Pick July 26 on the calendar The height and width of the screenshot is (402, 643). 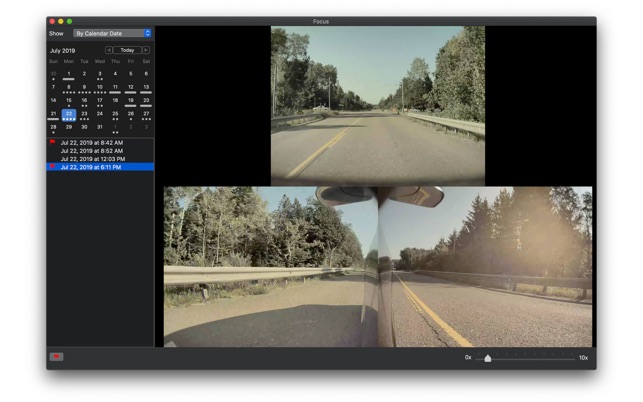coord(130,114)
